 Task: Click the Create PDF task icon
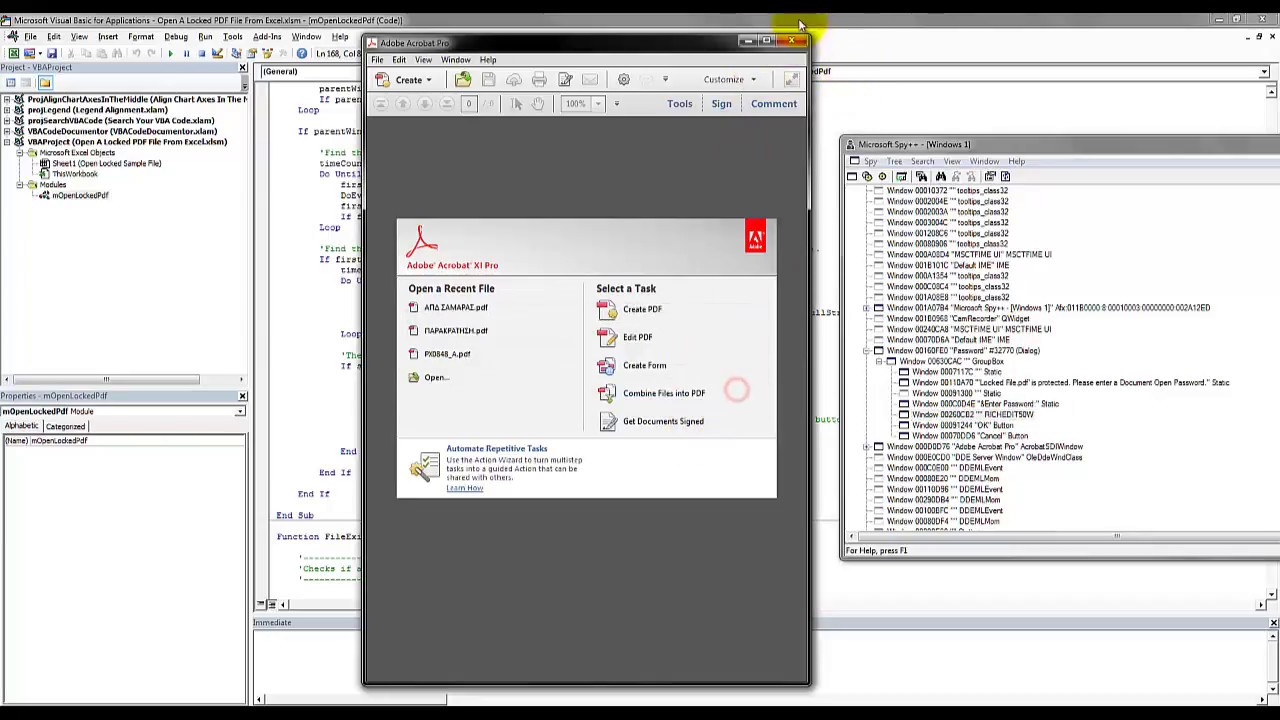point(607,309)
